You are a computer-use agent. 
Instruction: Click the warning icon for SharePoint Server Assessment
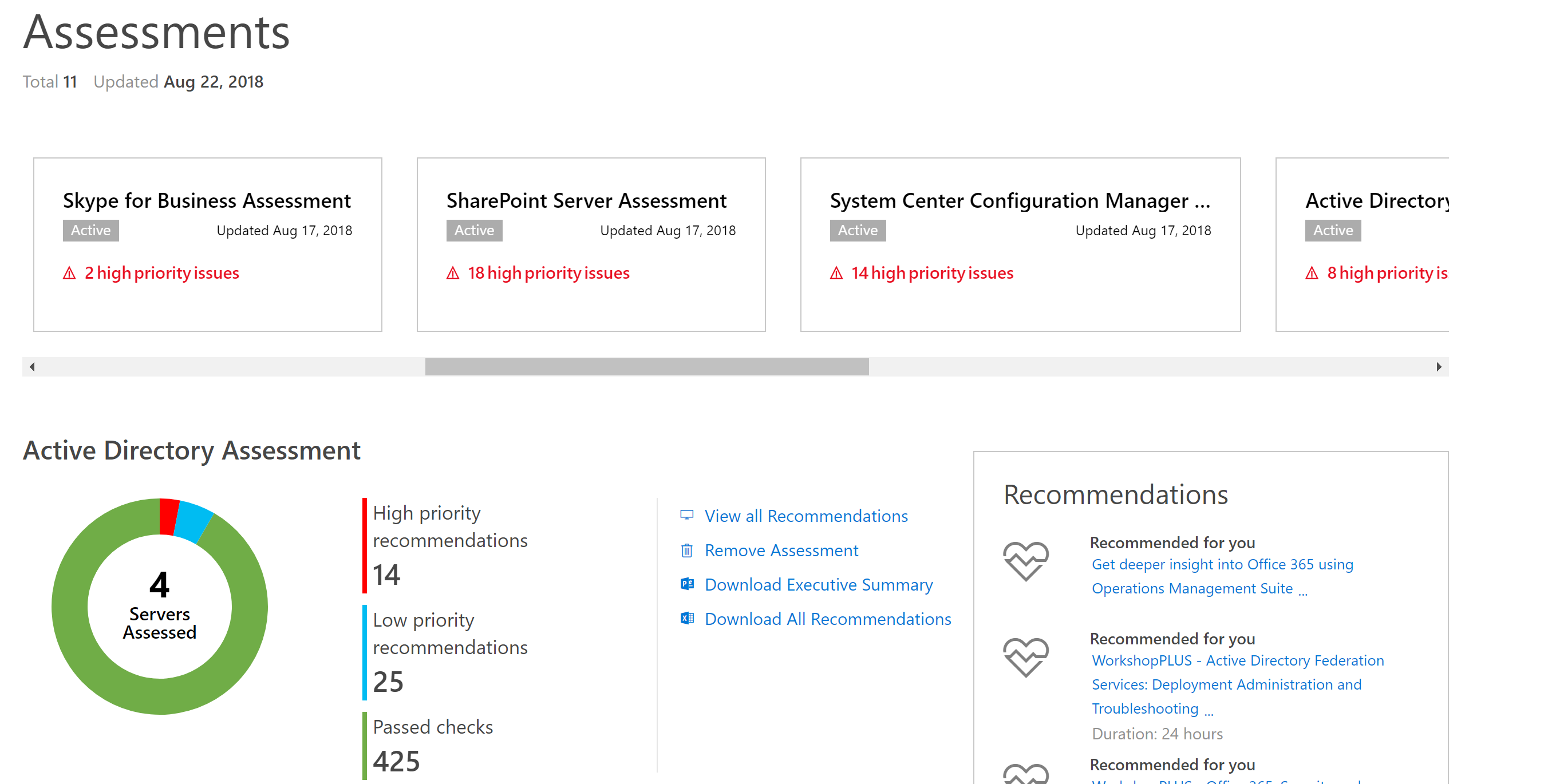[x=452, y=272]
